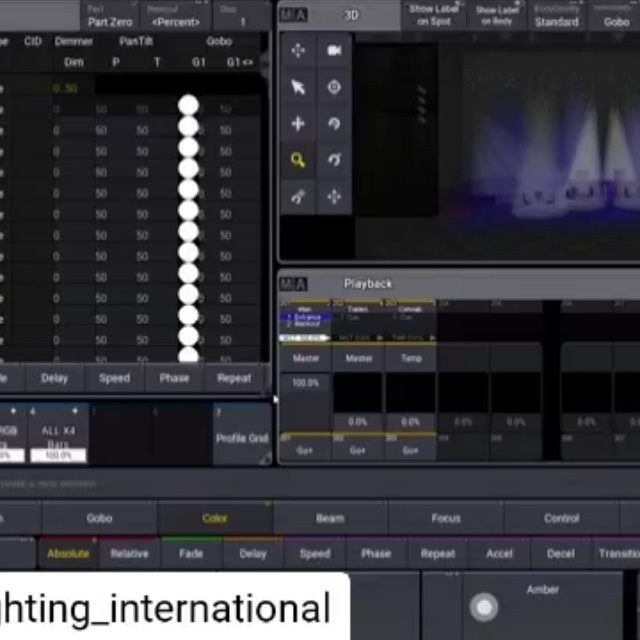640x640 pixels.
Task: Open the Percent readout dropdown
Action: (x=176, y=16)
